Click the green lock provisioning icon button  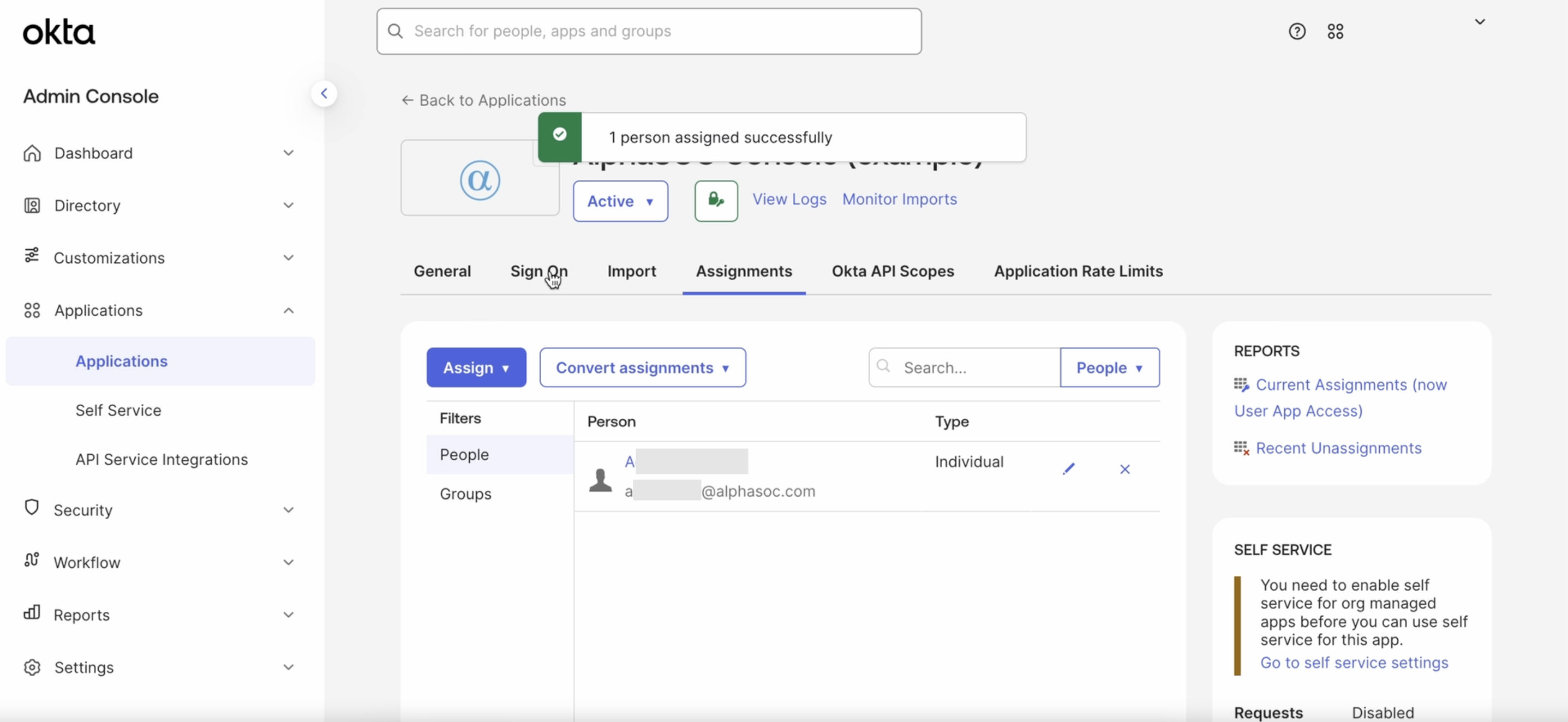pos(716,201)
